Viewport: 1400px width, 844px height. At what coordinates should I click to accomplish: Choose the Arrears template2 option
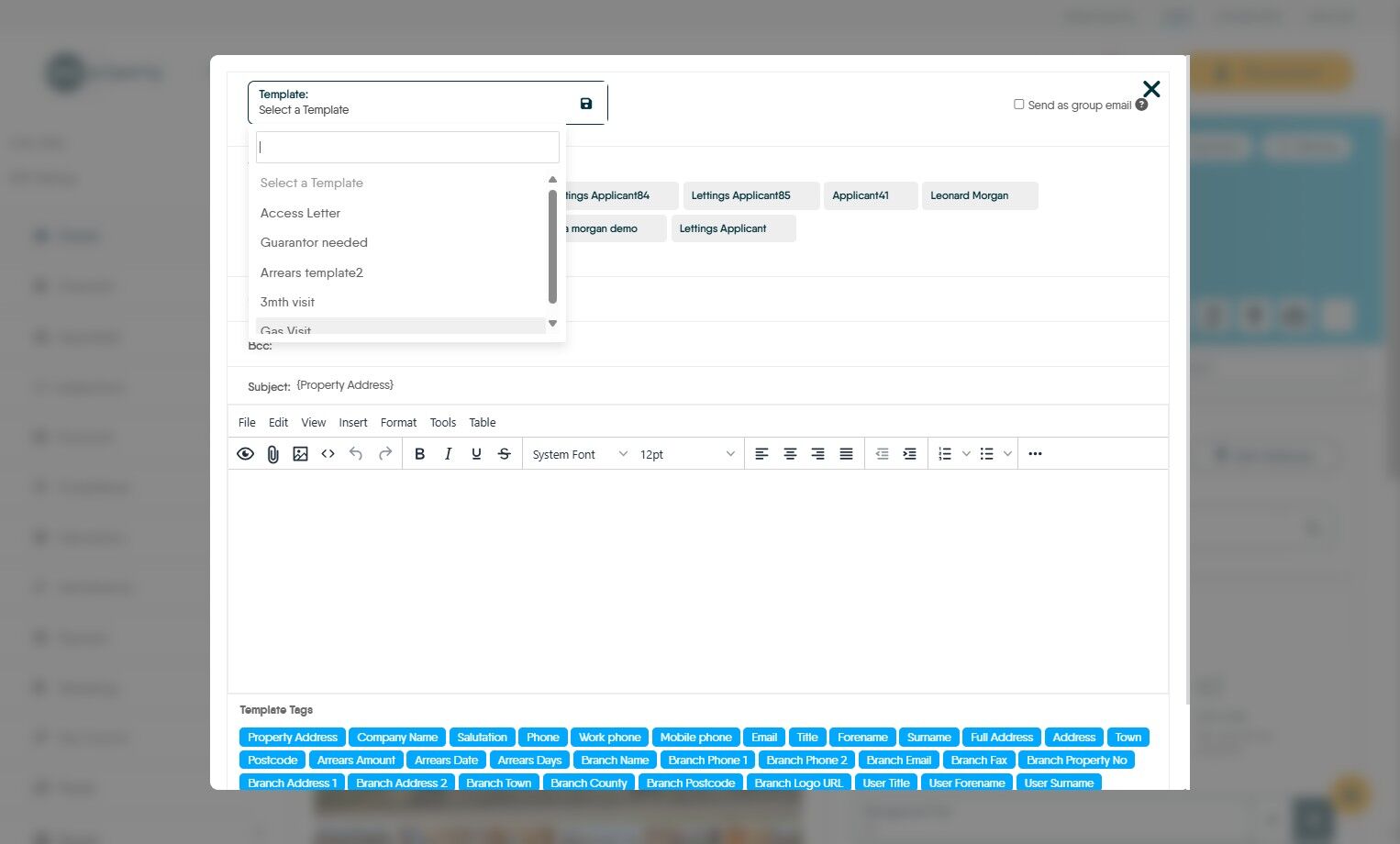tap(401, 272)
